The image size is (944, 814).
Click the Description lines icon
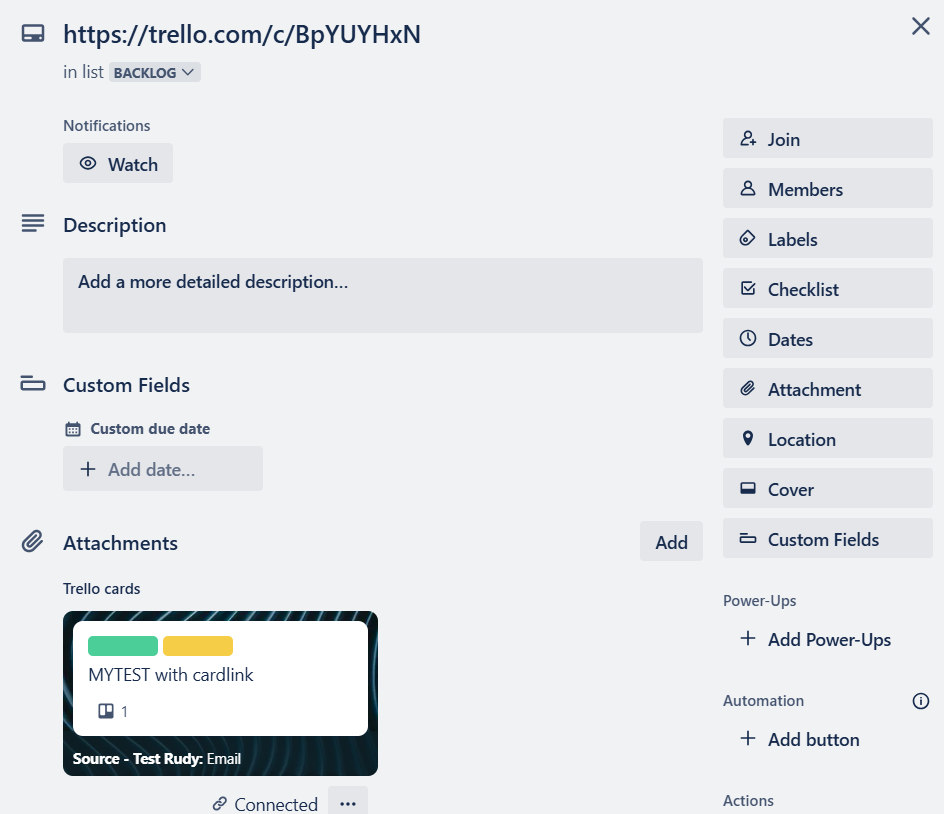(x=33, y=223)
